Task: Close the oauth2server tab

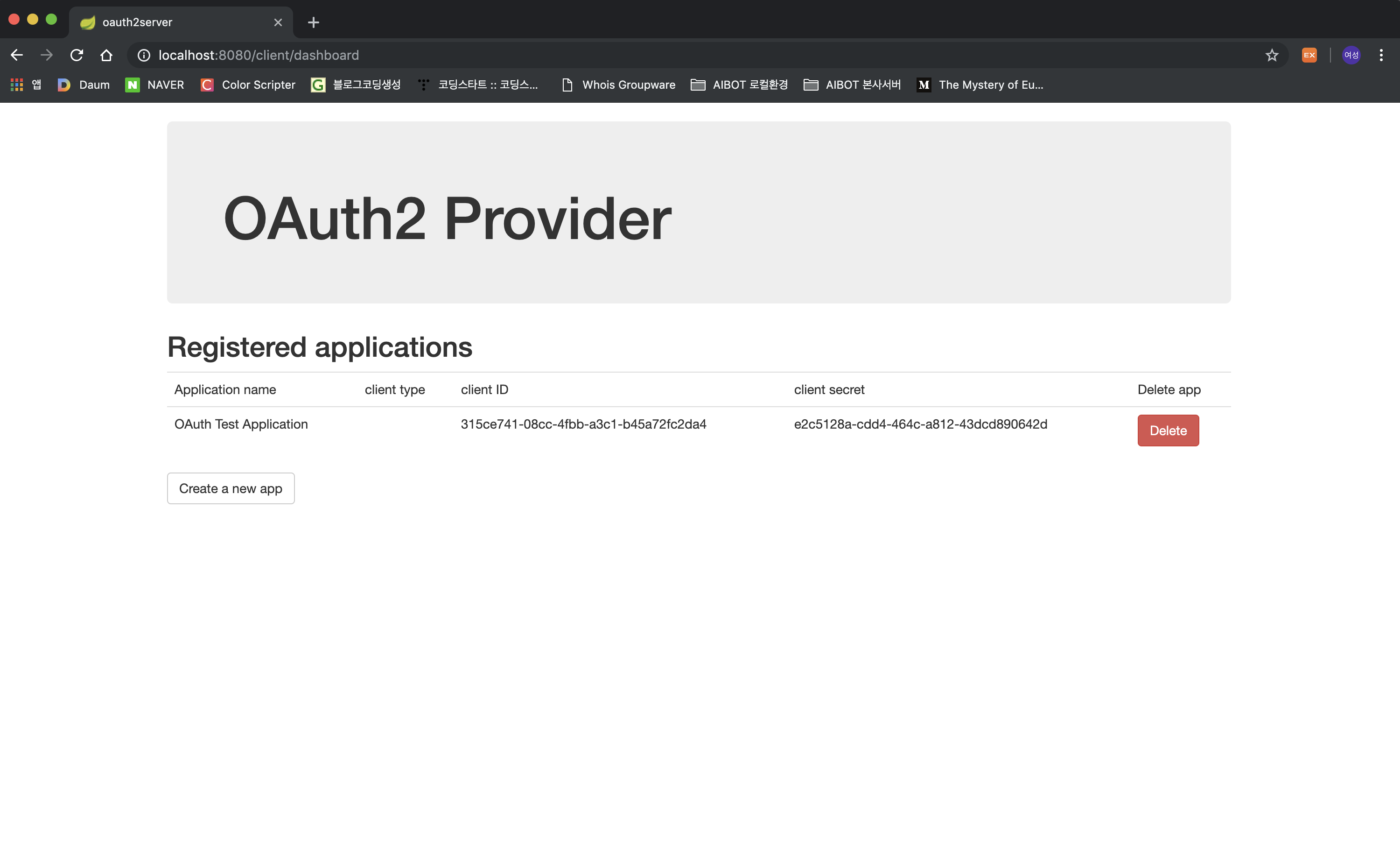Action: 278,22
